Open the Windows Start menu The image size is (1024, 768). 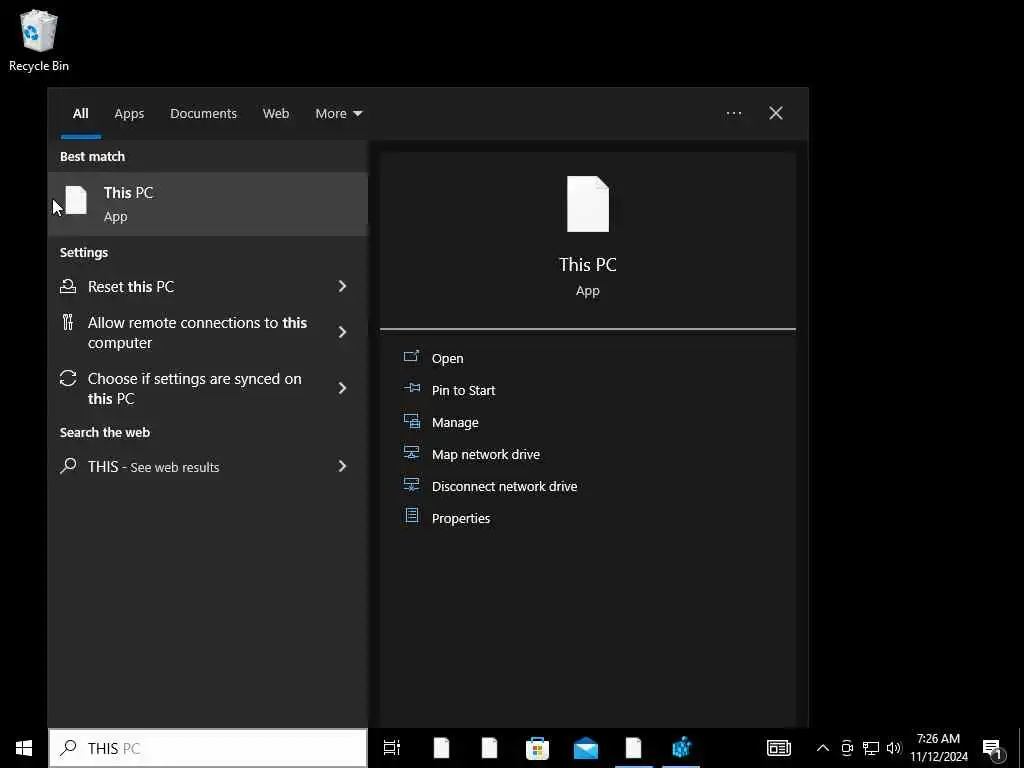point(24,748)
